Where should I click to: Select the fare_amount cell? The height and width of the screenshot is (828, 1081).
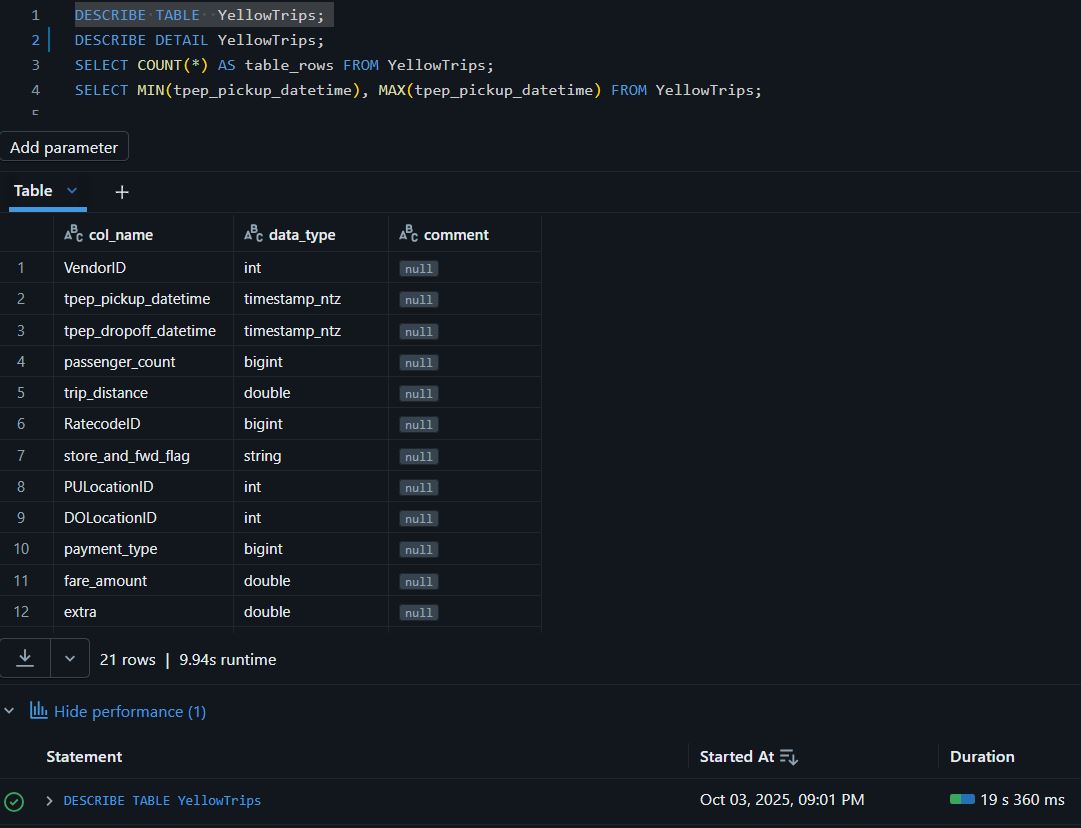[x=143, y=580]
